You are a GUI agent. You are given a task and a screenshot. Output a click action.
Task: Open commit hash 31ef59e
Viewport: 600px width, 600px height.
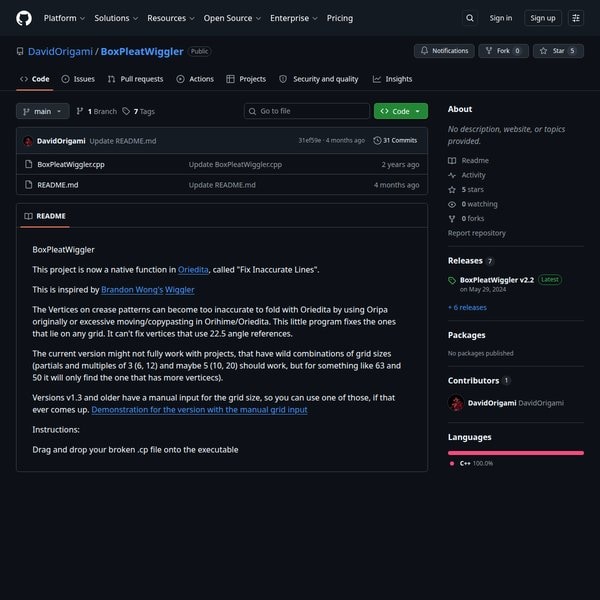(x=310, y=140)
